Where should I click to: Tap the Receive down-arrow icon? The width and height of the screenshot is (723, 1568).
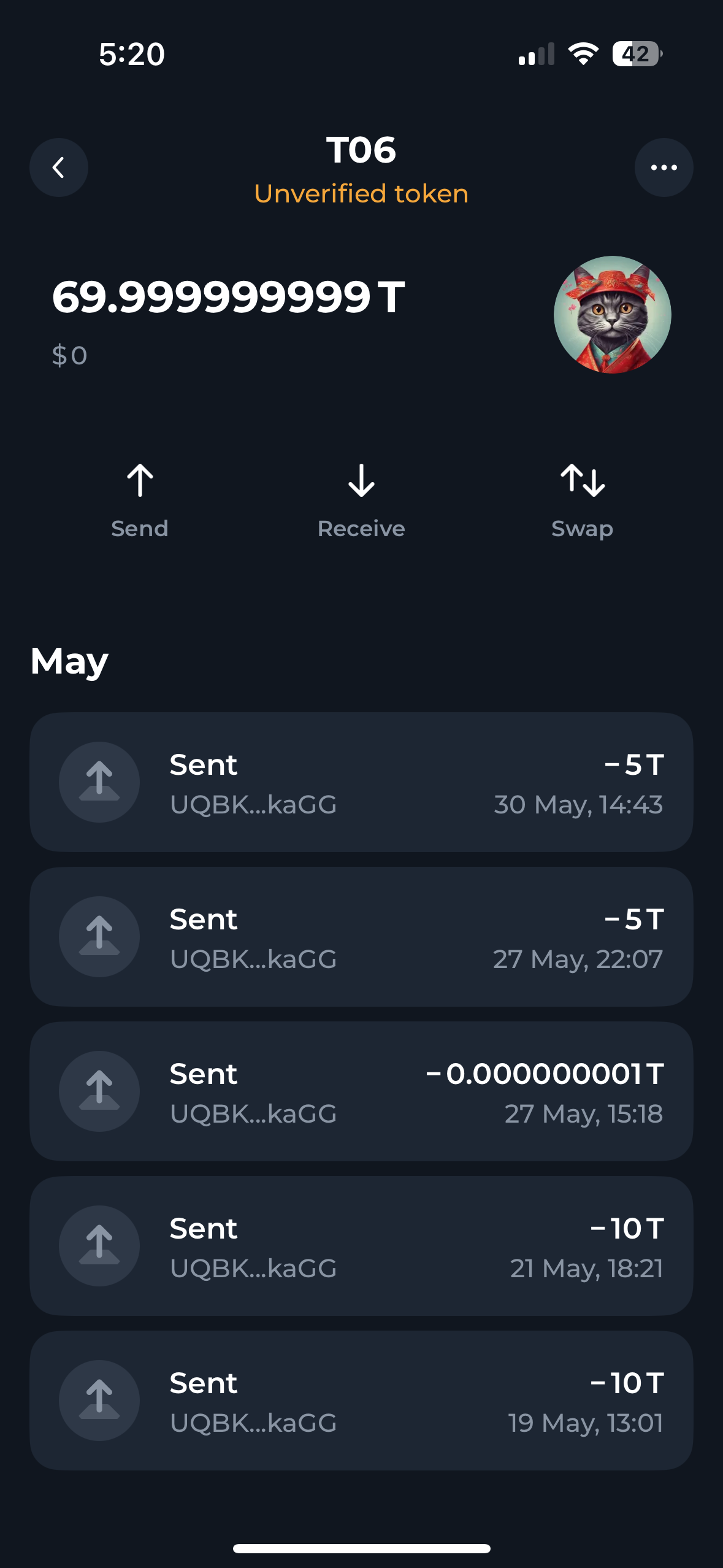(x=361, y=480)
